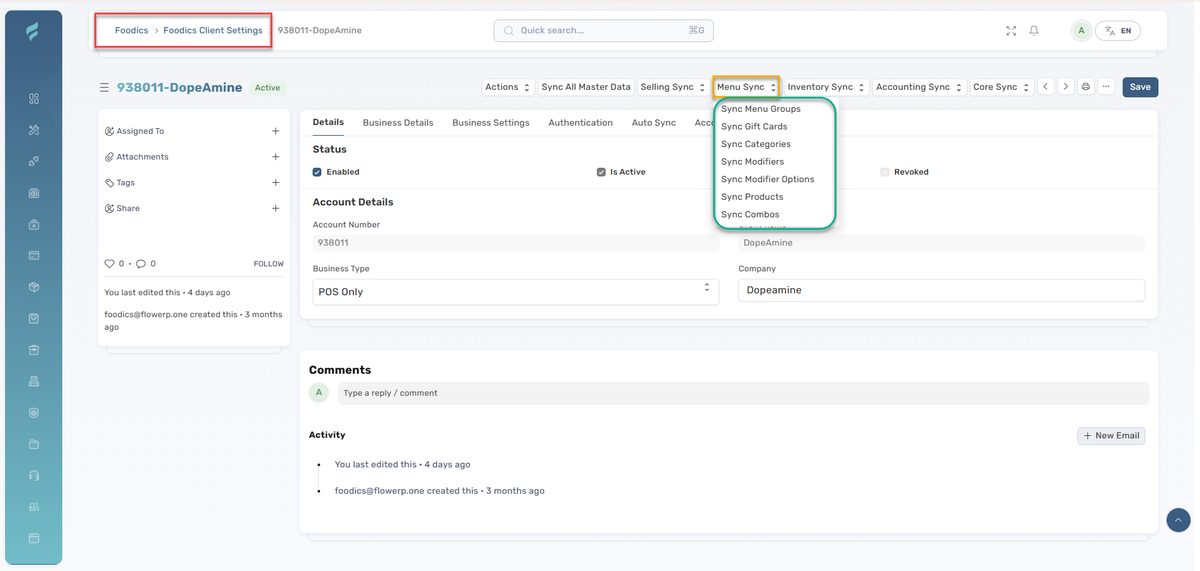The image size is (1200, 571).
Task: Click the print icon in toolbar
Action: click(x=1086, y=87)
